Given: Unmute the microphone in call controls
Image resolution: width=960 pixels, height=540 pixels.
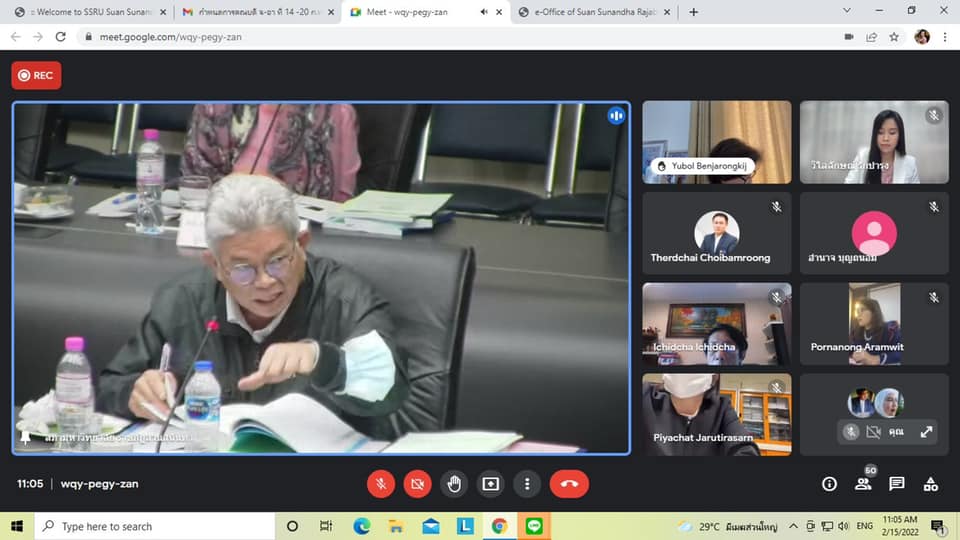Looking at the screenshot, I should point(380,484).
